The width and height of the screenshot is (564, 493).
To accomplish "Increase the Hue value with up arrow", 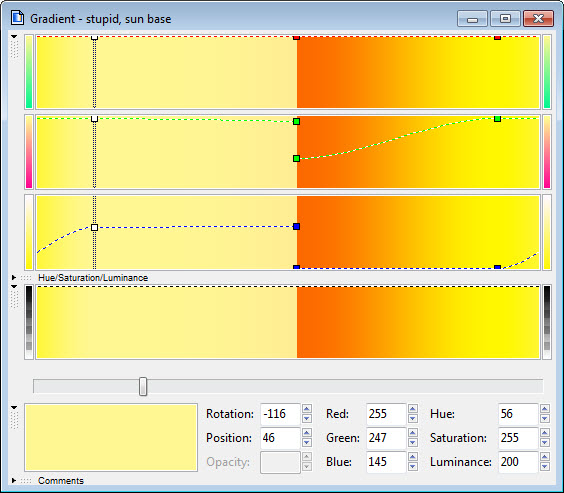I will coord(545,408).
